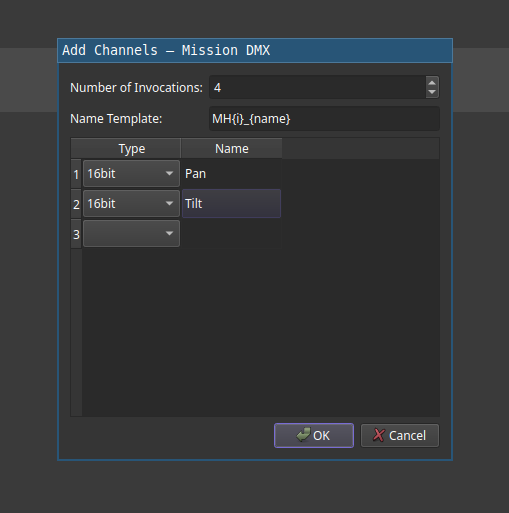Select row header 3
The image size is (509, 513).
pyautogui.click(x=76, y=234)
